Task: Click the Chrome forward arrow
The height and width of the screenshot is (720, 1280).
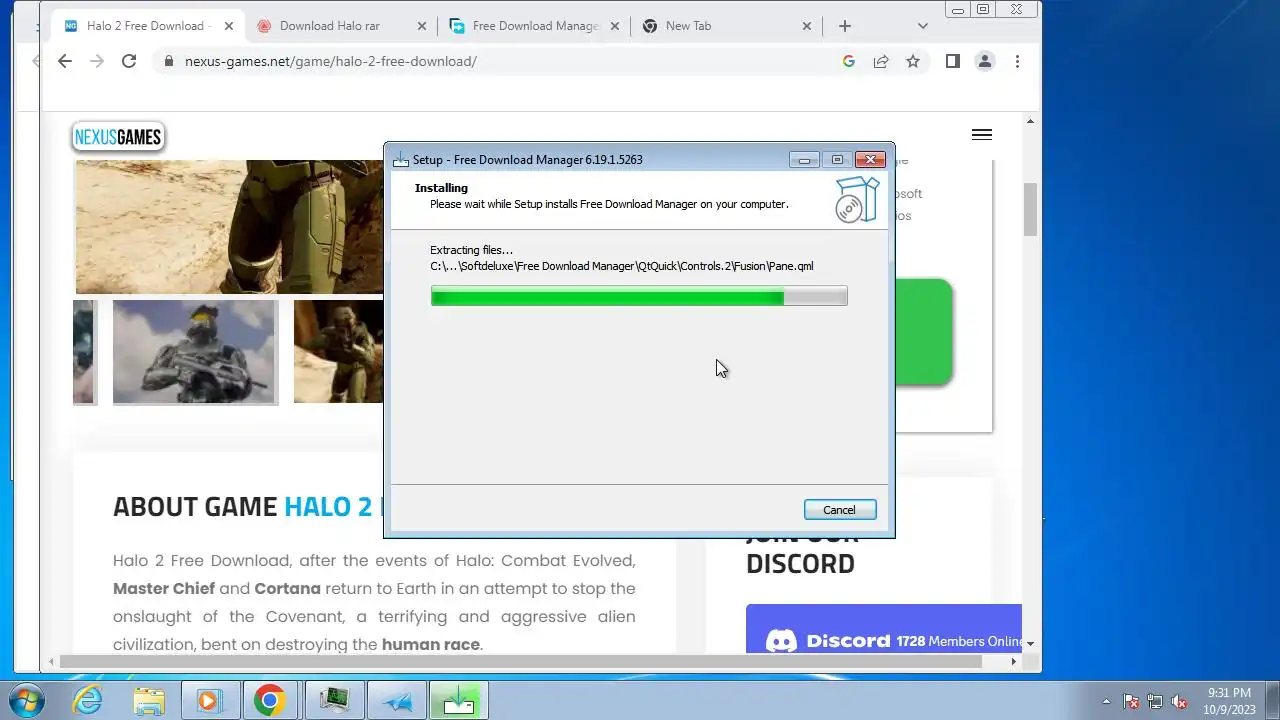Action: point(97,61)
